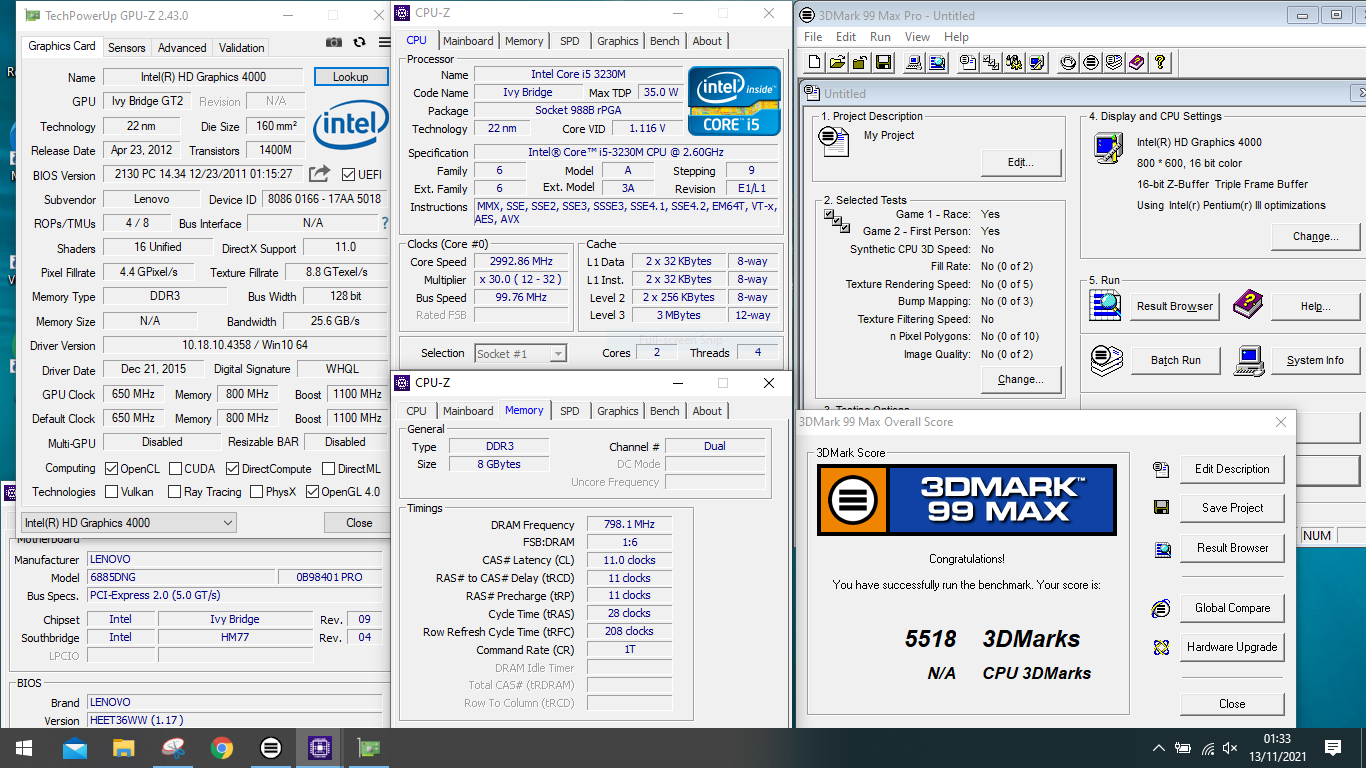
Task: Open Bench tab in CPU-Z memory timings window
Action: pos(664,411)
